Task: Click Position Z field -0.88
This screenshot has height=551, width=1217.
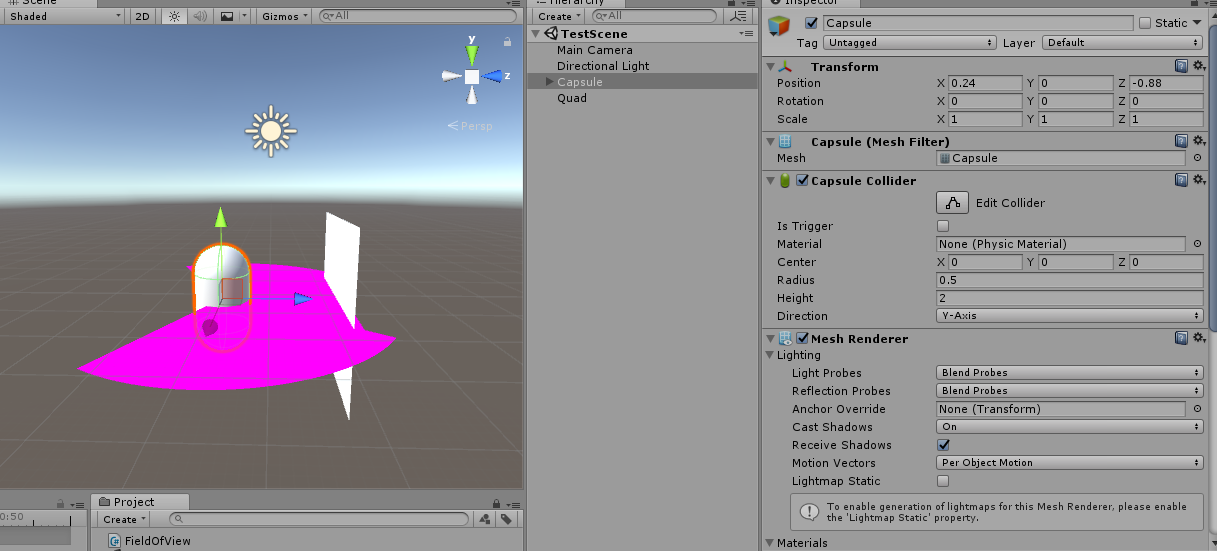Action: 1166,83
